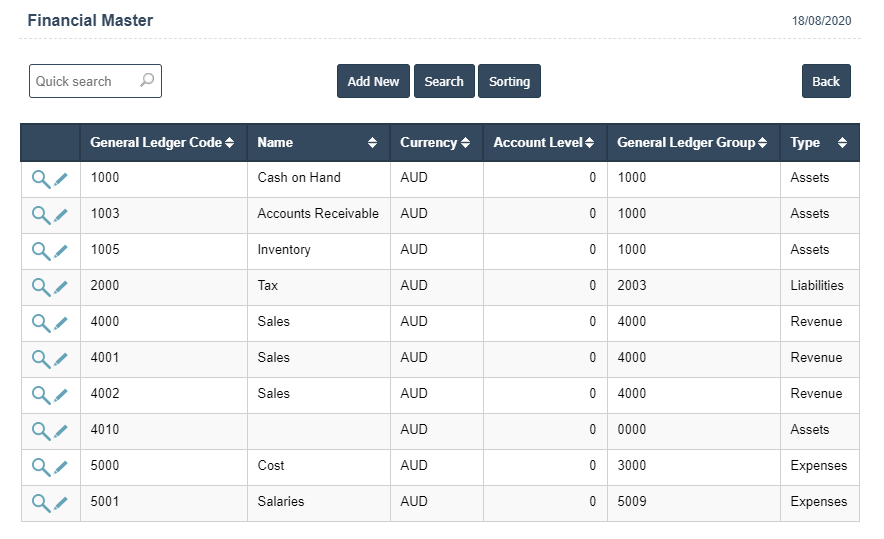Sort by General Ledger Code column arrows
This screenshot has height=539, width=884.
(229, 143)
